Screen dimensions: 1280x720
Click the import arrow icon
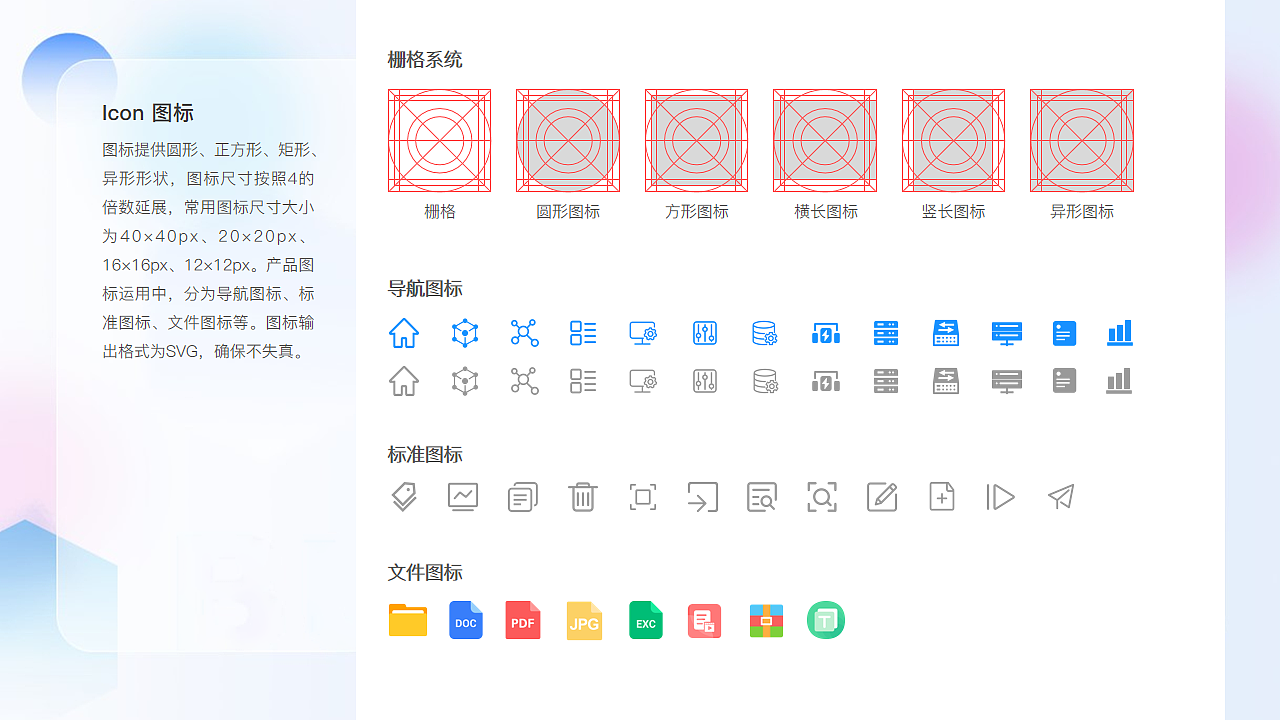point(702,497)
